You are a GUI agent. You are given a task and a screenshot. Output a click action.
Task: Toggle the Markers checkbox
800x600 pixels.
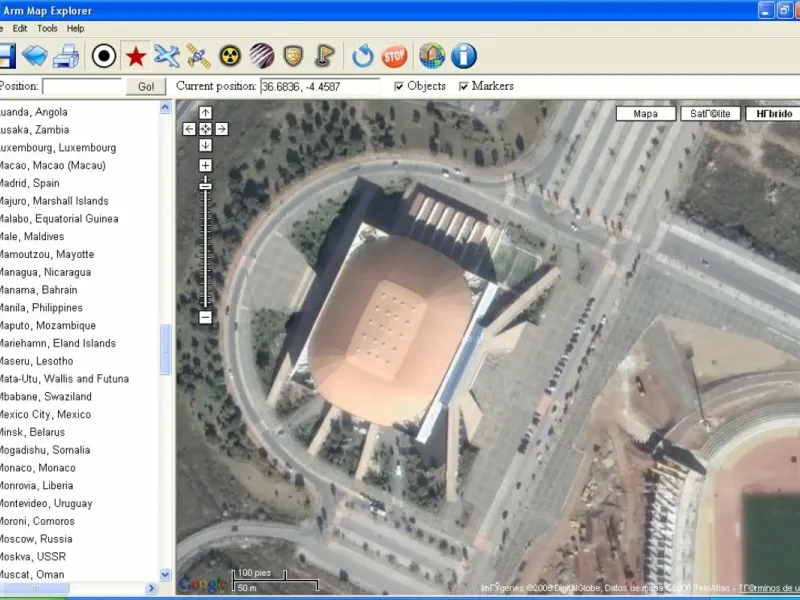[463, 86]
